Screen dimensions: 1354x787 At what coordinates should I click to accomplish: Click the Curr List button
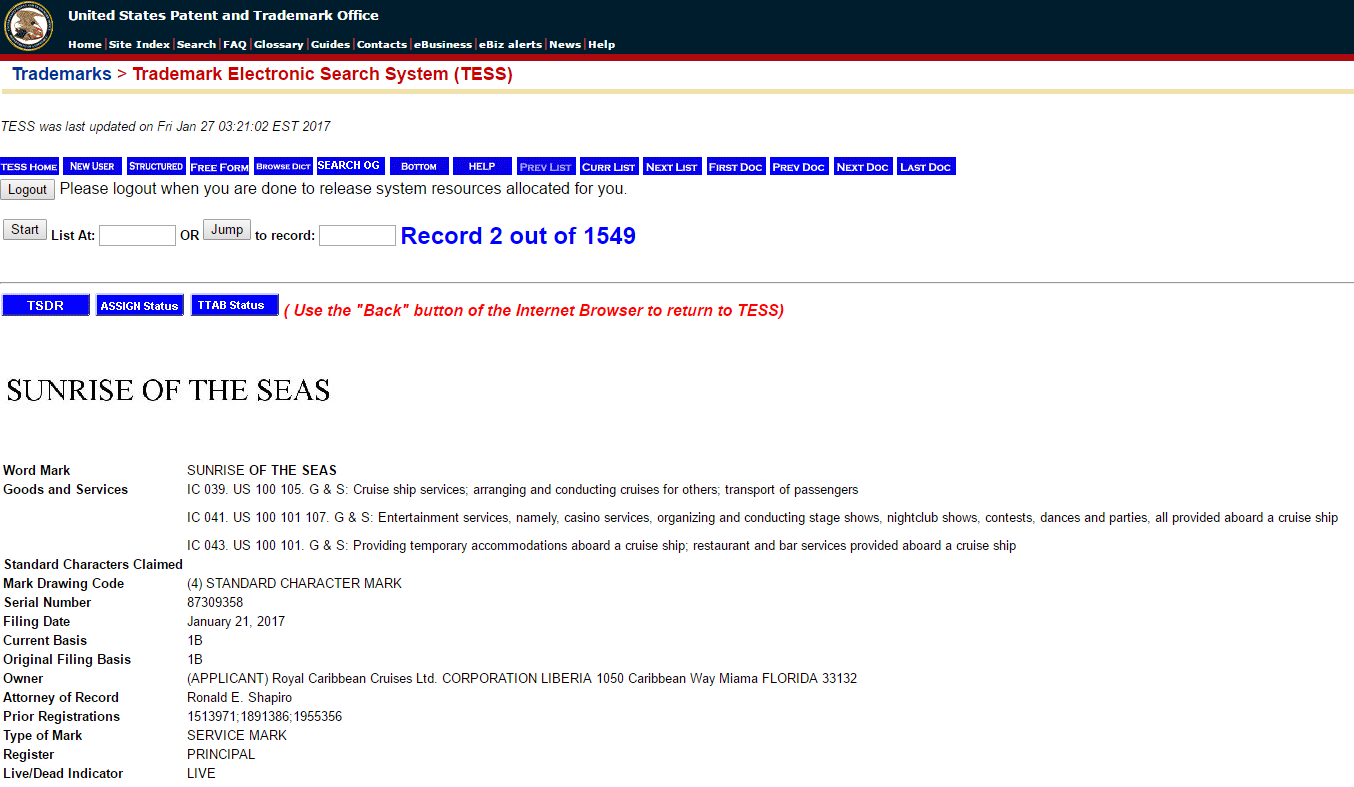(x=609, y=166)
